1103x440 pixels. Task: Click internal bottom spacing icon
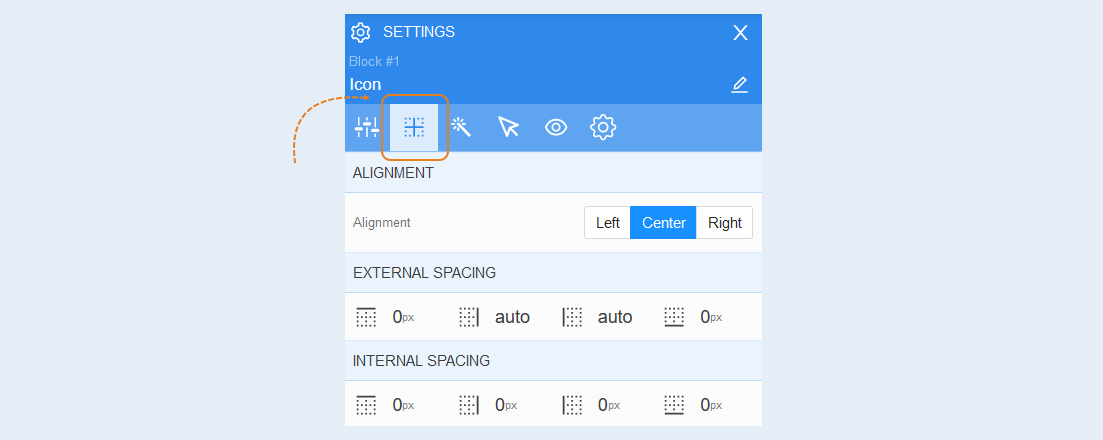point(674,405)
